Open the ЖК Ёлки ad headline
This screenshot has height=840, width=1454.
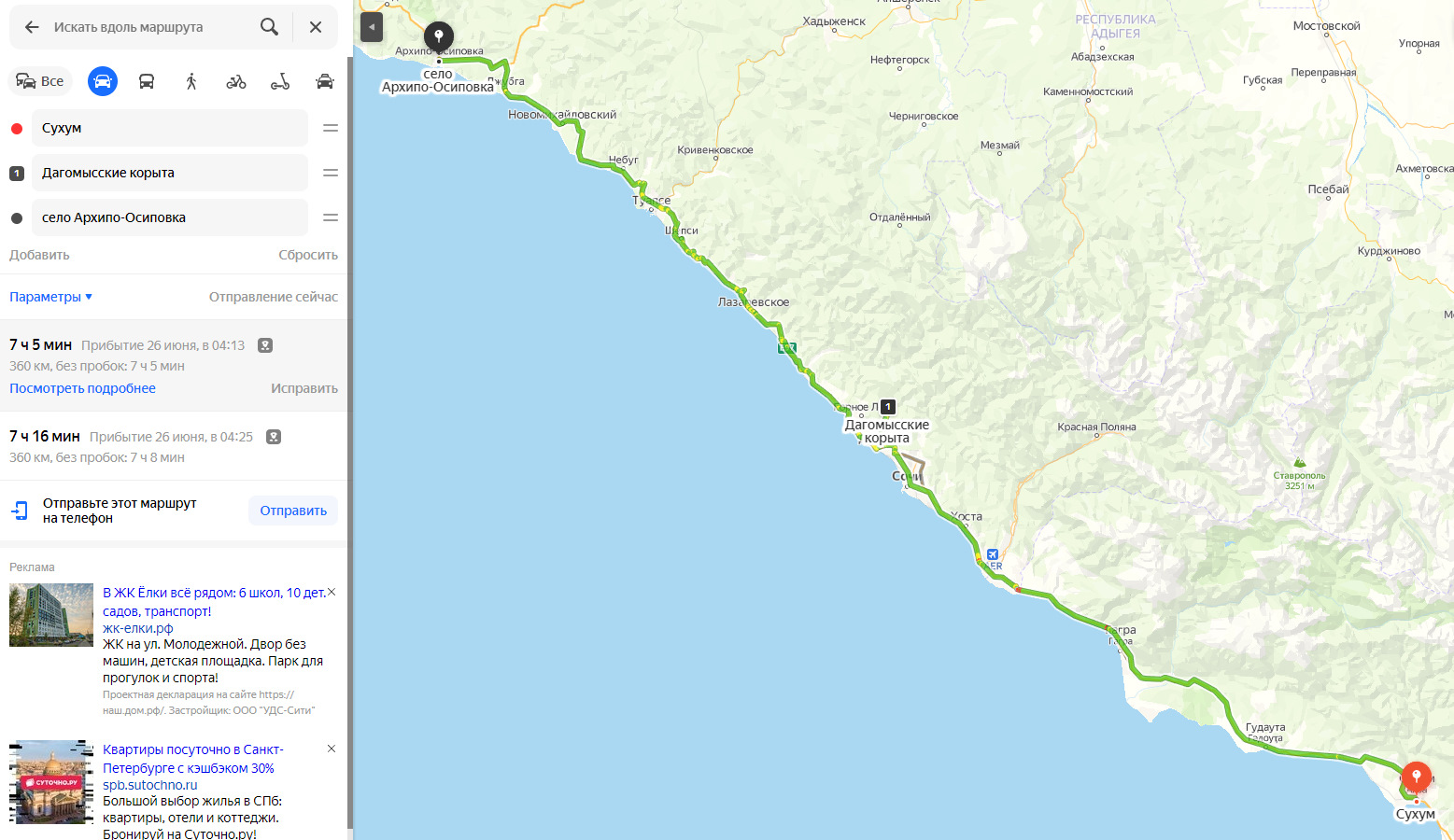click(x=214, y=602)
